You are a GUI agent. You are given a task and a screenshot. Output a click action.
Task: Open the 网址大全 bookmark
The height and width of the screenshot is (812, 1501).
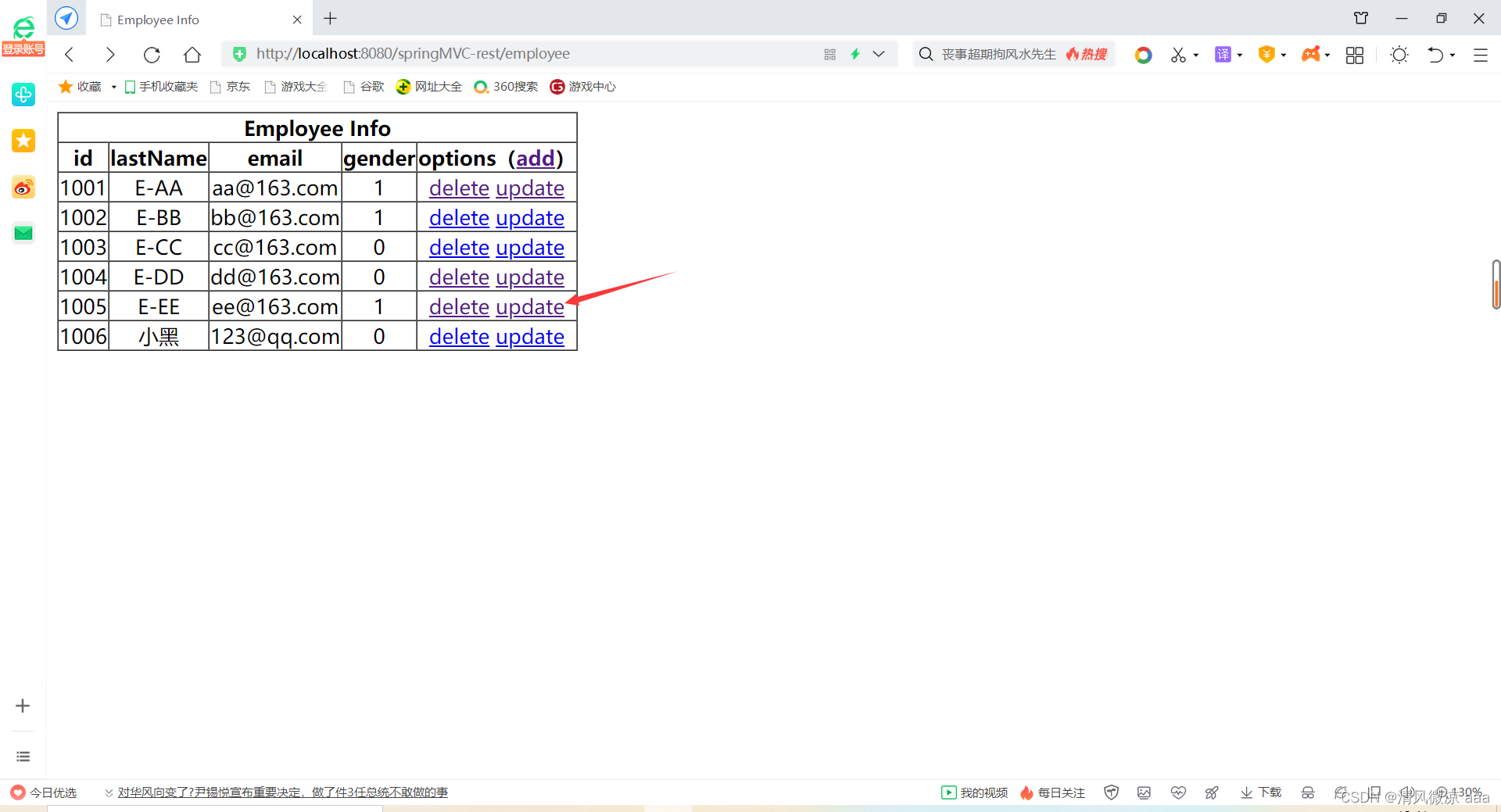(x=429, y=87)
